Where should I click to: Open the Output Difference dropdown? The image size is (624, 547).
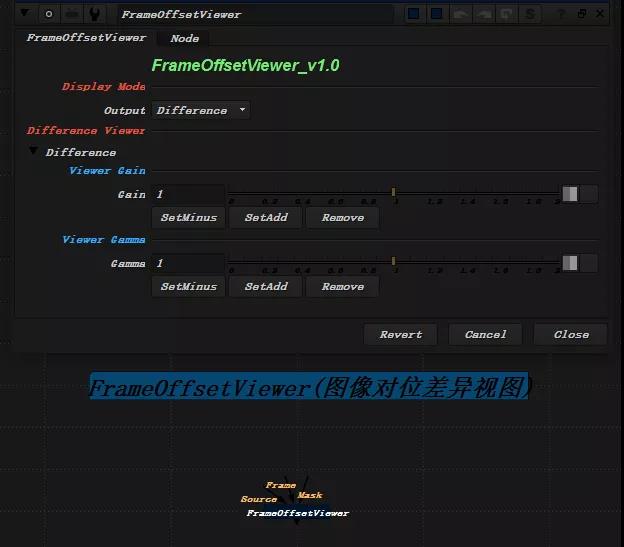pyautogui.click(x=201, y=110)
